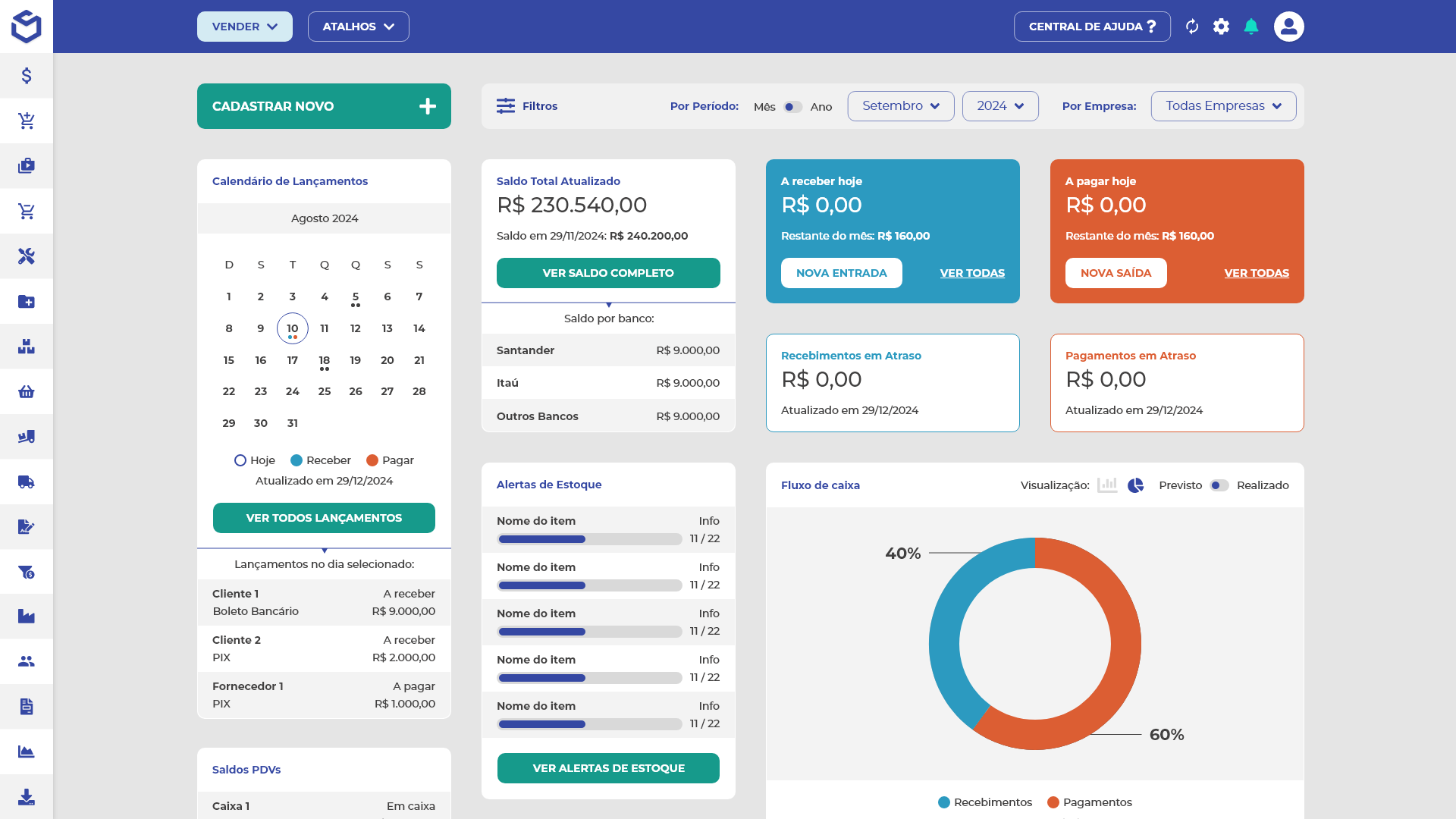Open the media briefcase sidebar icon
Screen dimensions: 1456x819
pos(27,166)
